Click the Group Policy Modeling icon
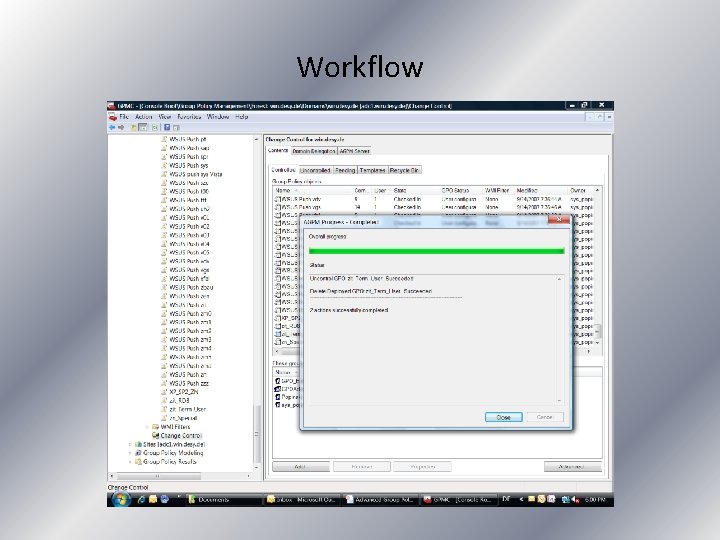Image resolution: width=720 pixels, height=540 pixels. pyautogui.click(x=138, y=453)
